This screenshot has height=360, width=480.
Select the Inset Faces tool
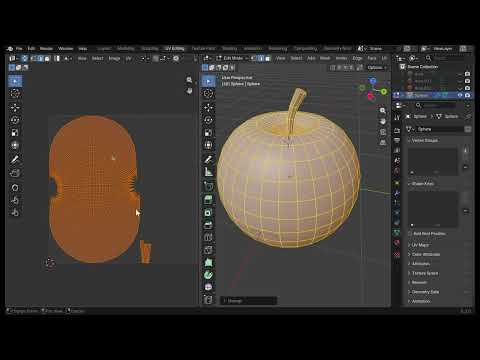[208, 213]
